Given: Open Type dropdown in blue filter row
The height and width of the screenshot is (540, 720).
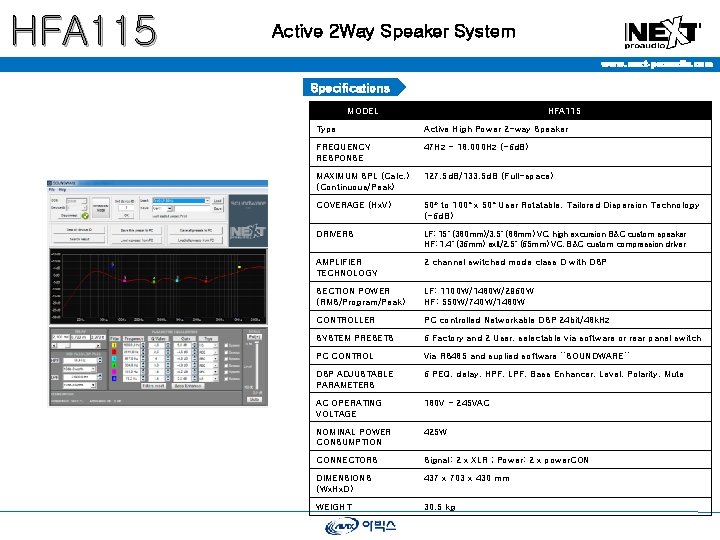Looking at the screenshot, I should pos(208,379).
